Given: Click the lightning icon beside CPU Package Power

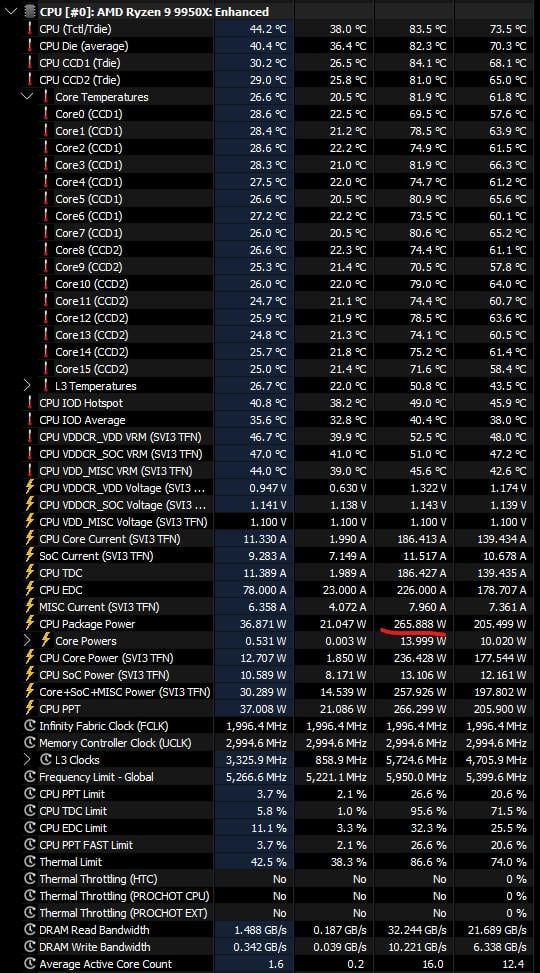Looking at the screenshot, I should pyautogui.click(x=29, y=624).
